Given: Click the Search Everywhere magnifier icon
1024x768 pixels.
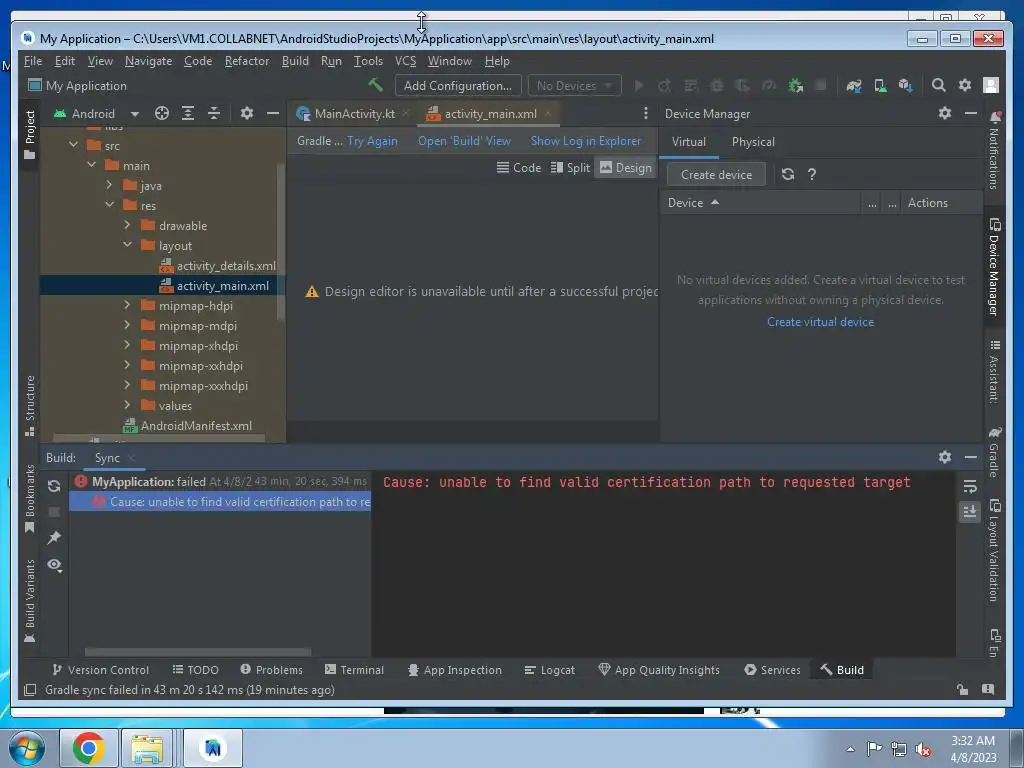Looking at the screenshot, I should [x=938, y=85].
